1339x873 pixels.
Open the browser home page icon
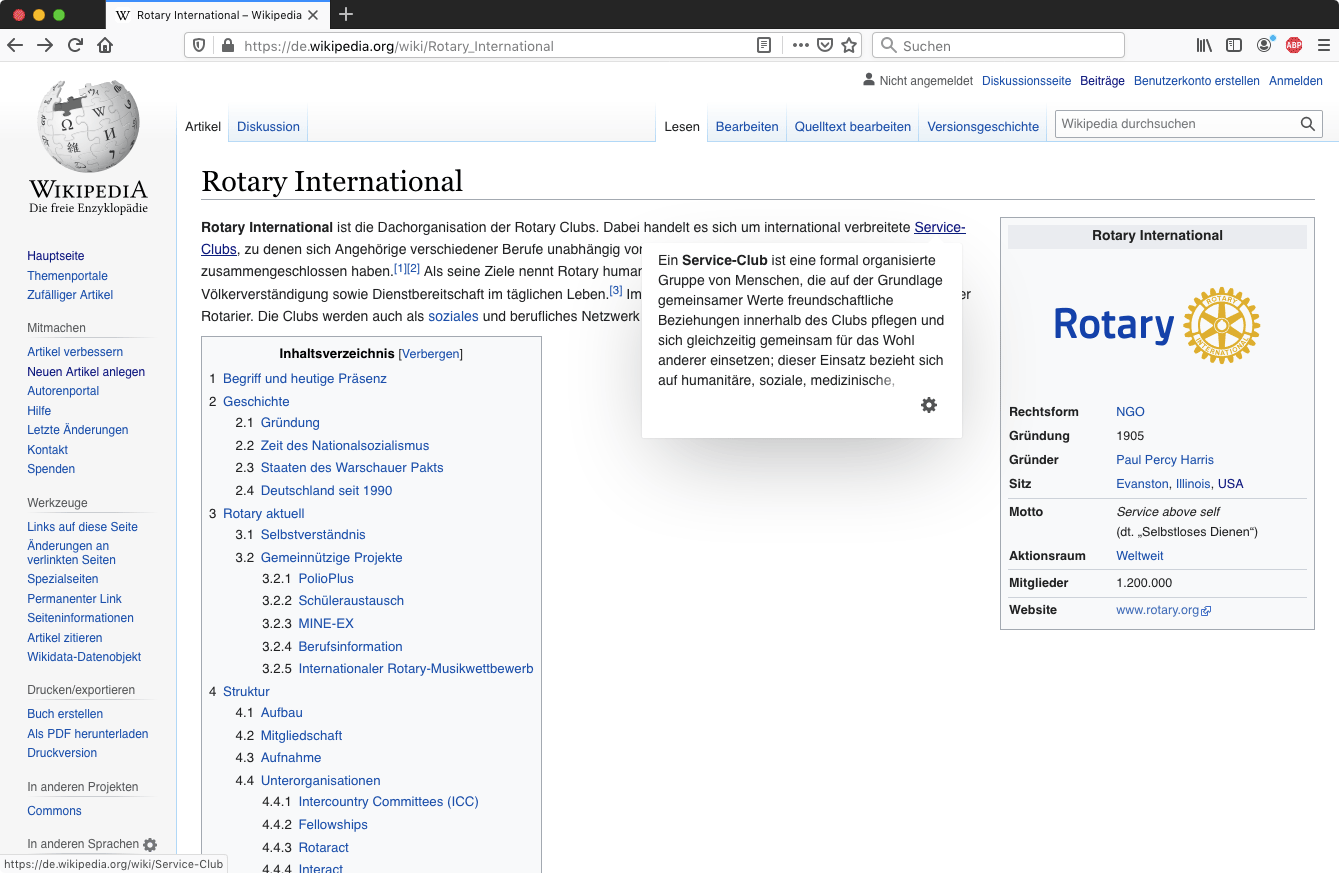(x=105, y=45)
